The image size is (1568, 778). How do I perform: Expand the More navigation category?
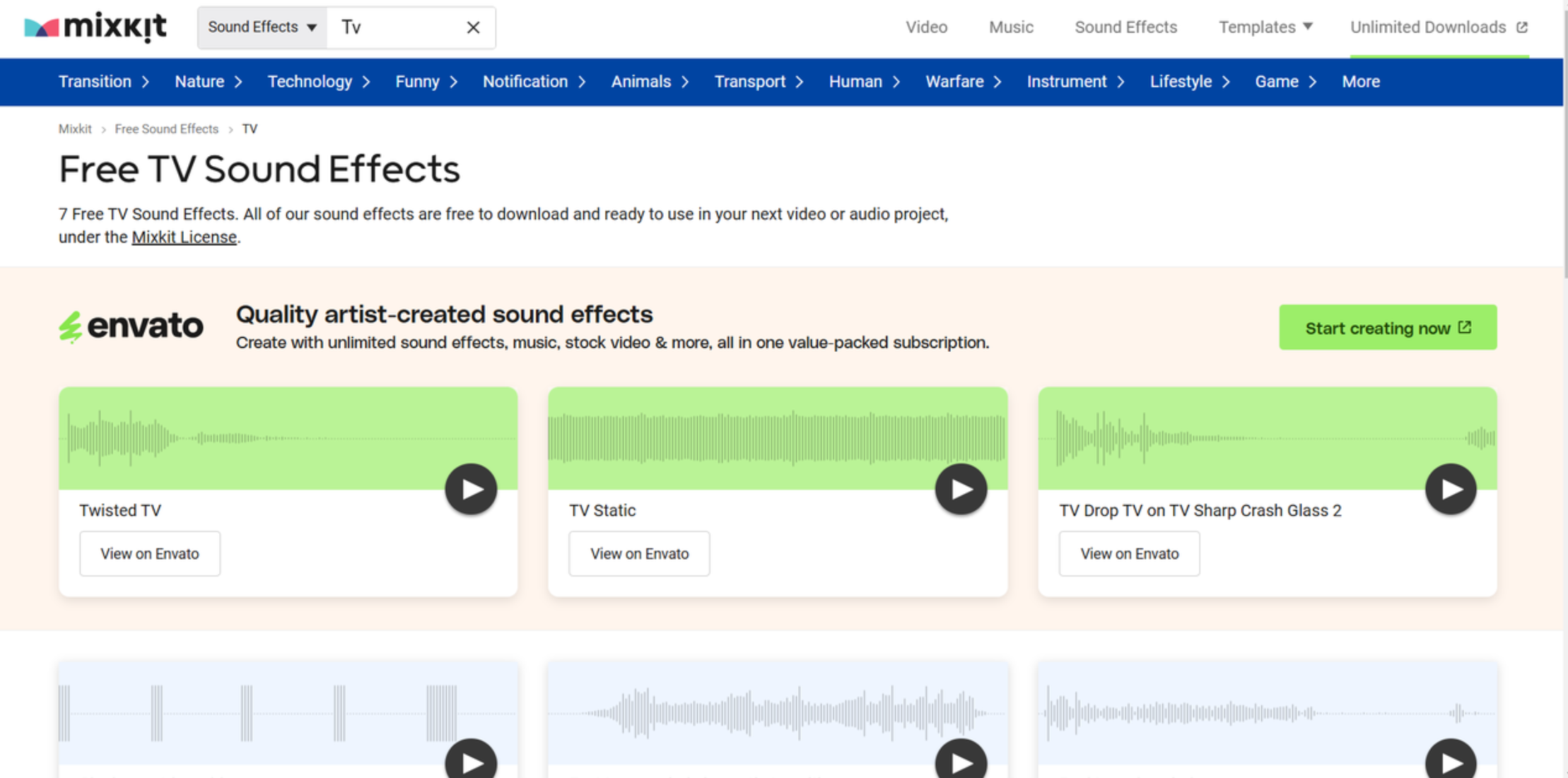tap(1360, 81)
